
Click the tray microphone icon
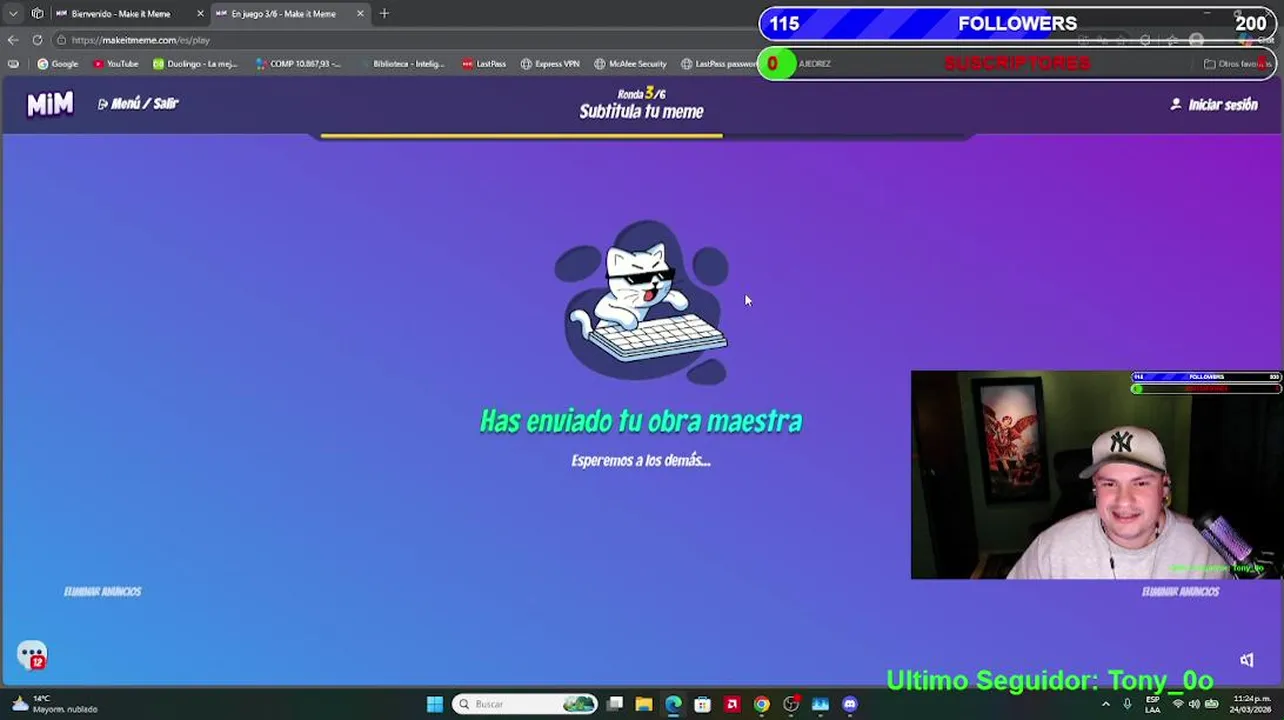(x=1127, y=704)
